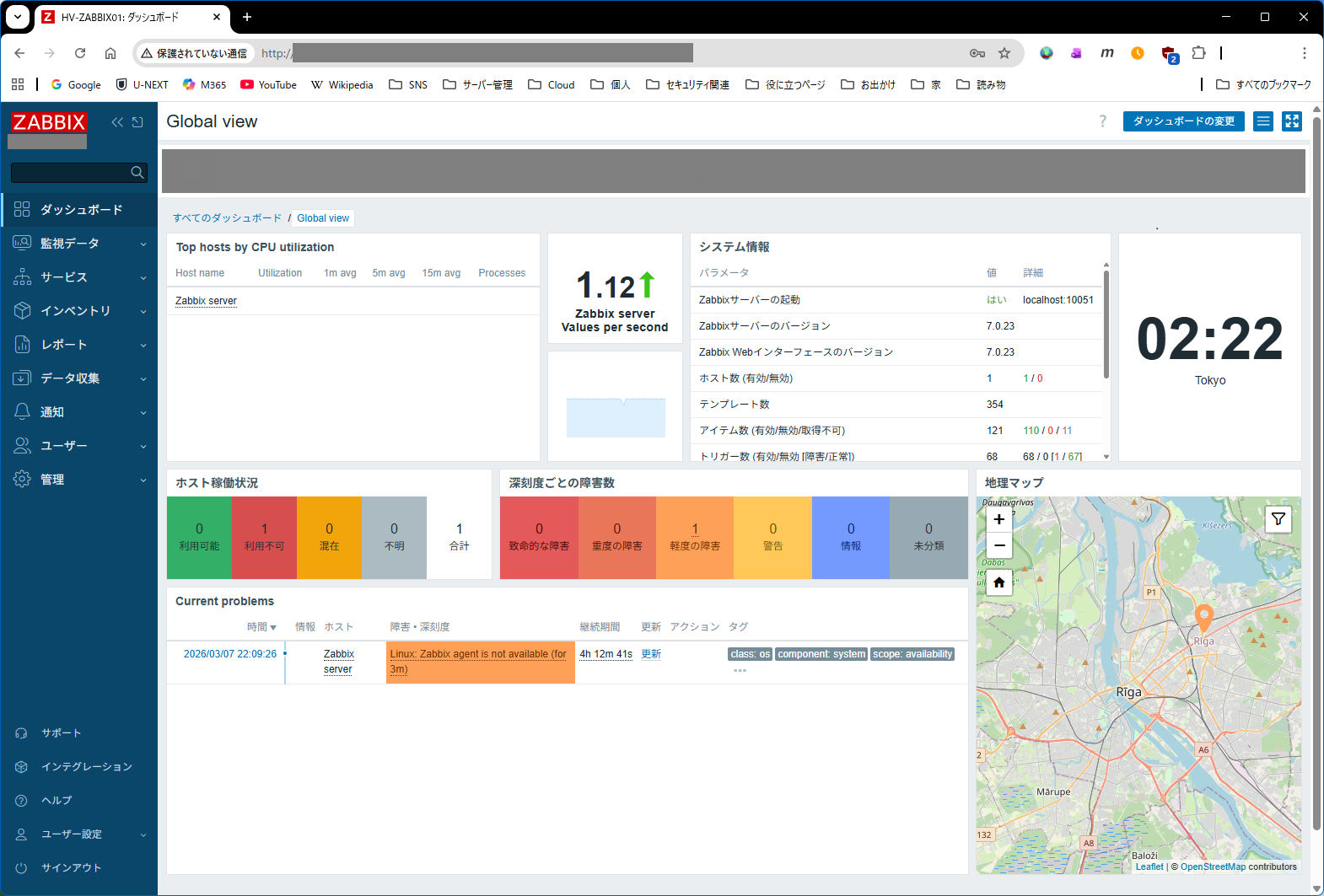Open ダッシュボード in the sidebar
Image resolution: width=1324 pixels, height=896 pixels.
(79, 209)
